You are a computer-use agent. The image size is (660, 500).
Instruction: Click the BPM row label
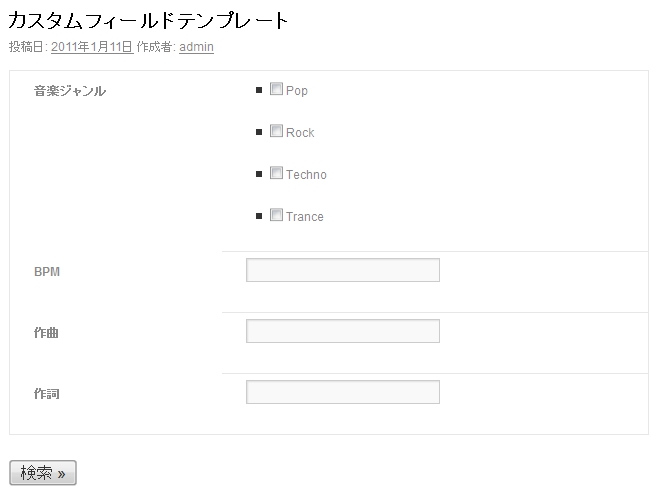tap(47, 272)
